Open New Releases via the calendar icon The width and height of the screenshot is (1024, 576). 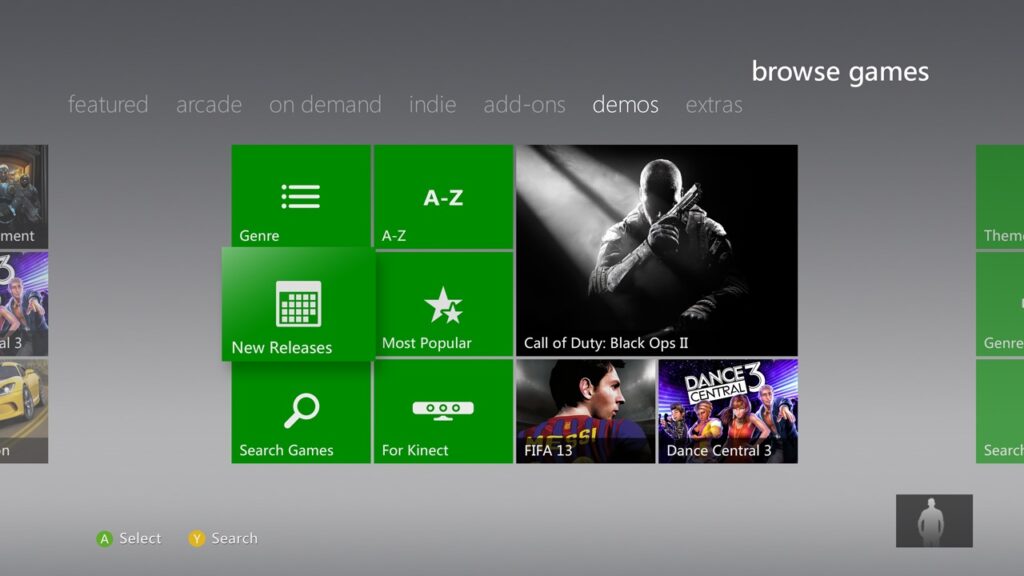point(298,300)
